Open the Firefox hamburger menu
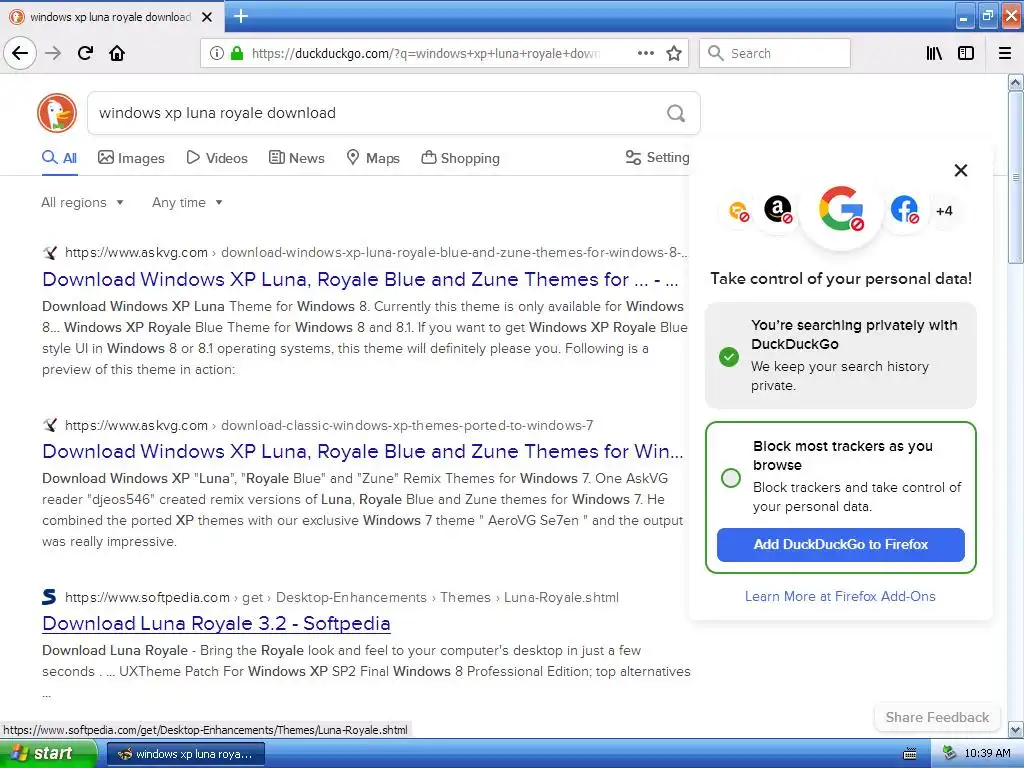 tap(1005, 53)
